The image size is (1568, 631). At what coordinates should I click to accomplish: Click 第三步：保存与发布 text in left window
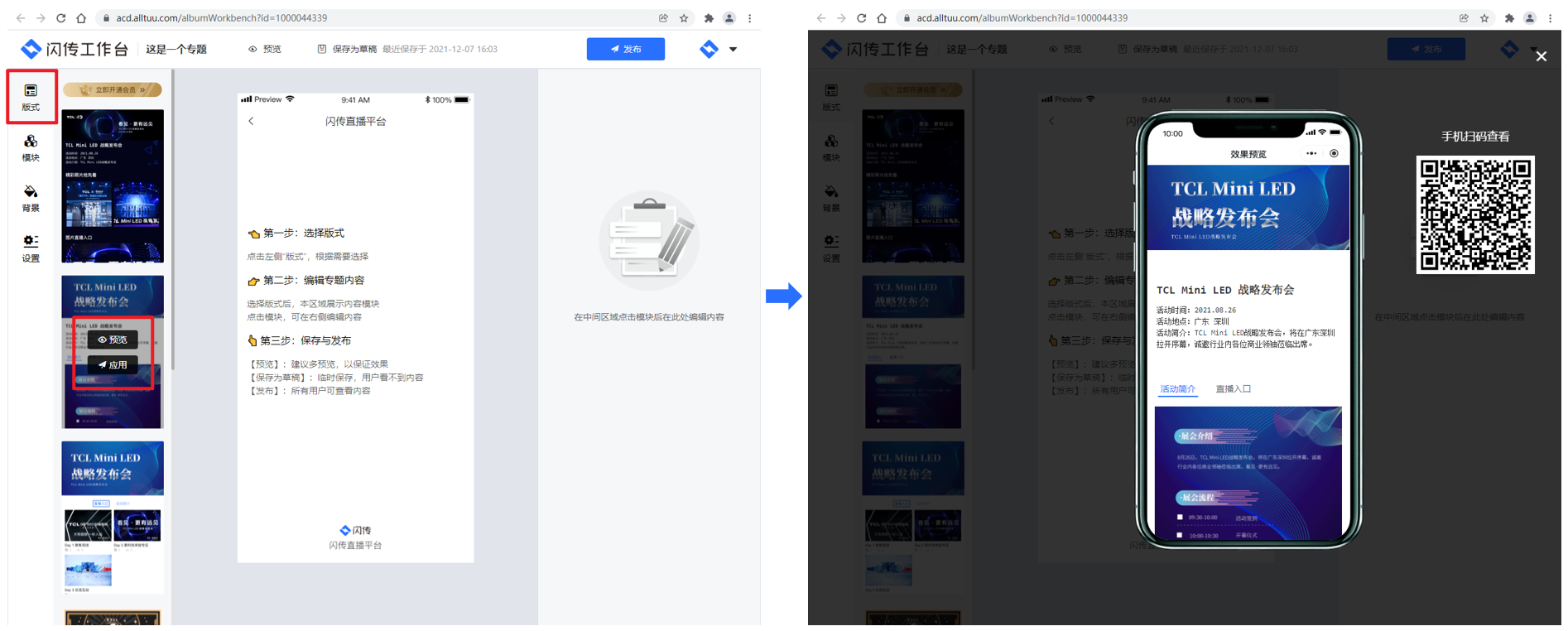(305, 340)
